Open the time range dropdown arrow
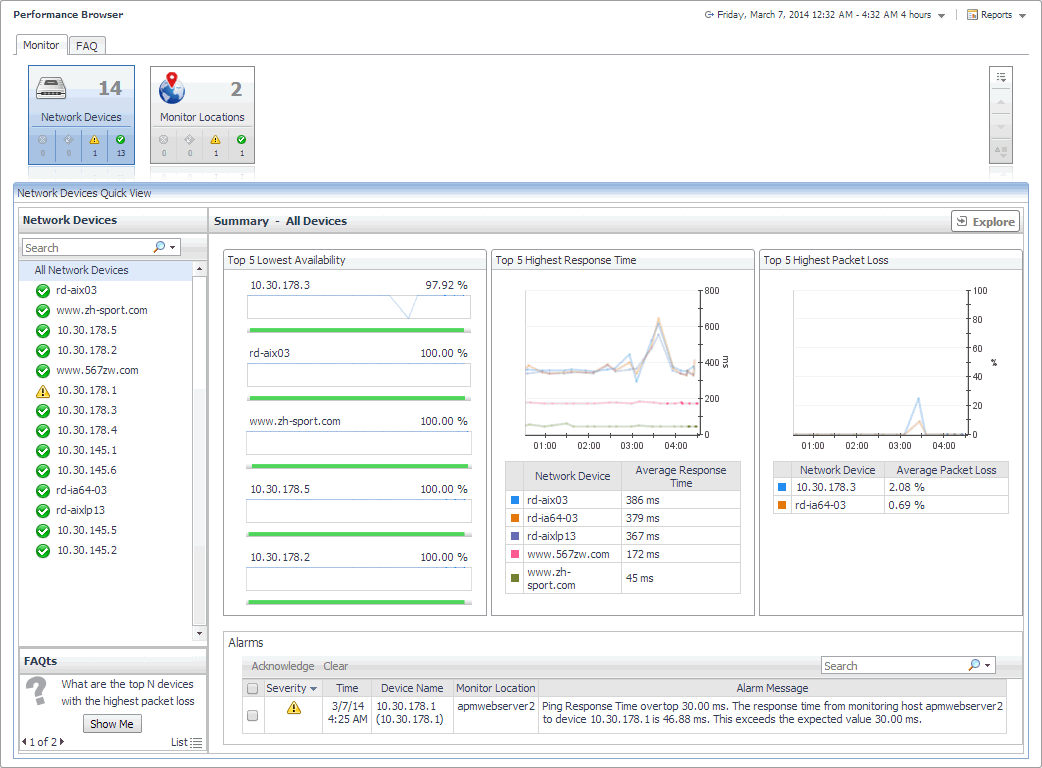The height and width of the screenshot is (768, 1042). (x=942, y=16)
